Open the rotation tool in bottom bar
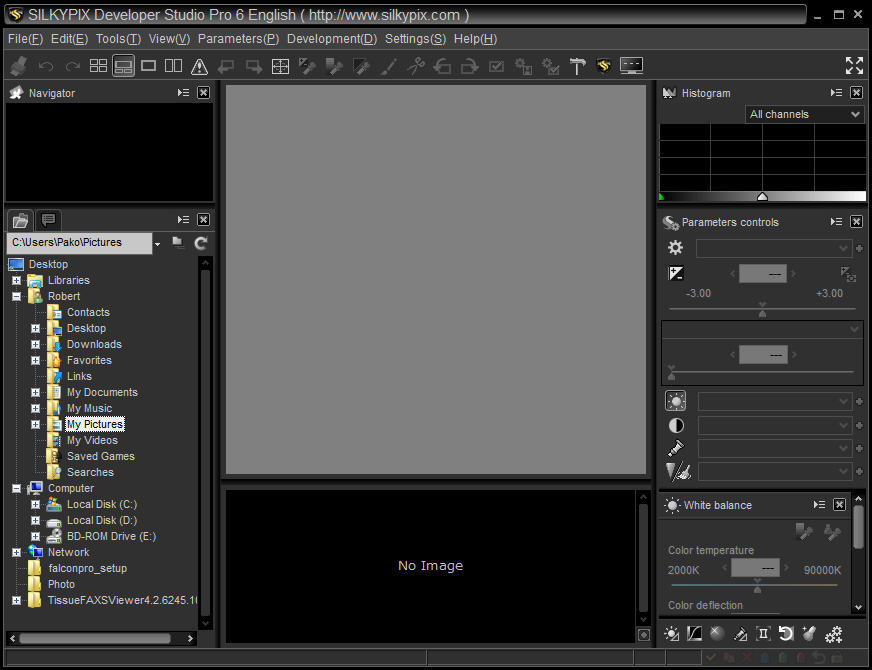872x670 pixels. [x=786, y=634]
